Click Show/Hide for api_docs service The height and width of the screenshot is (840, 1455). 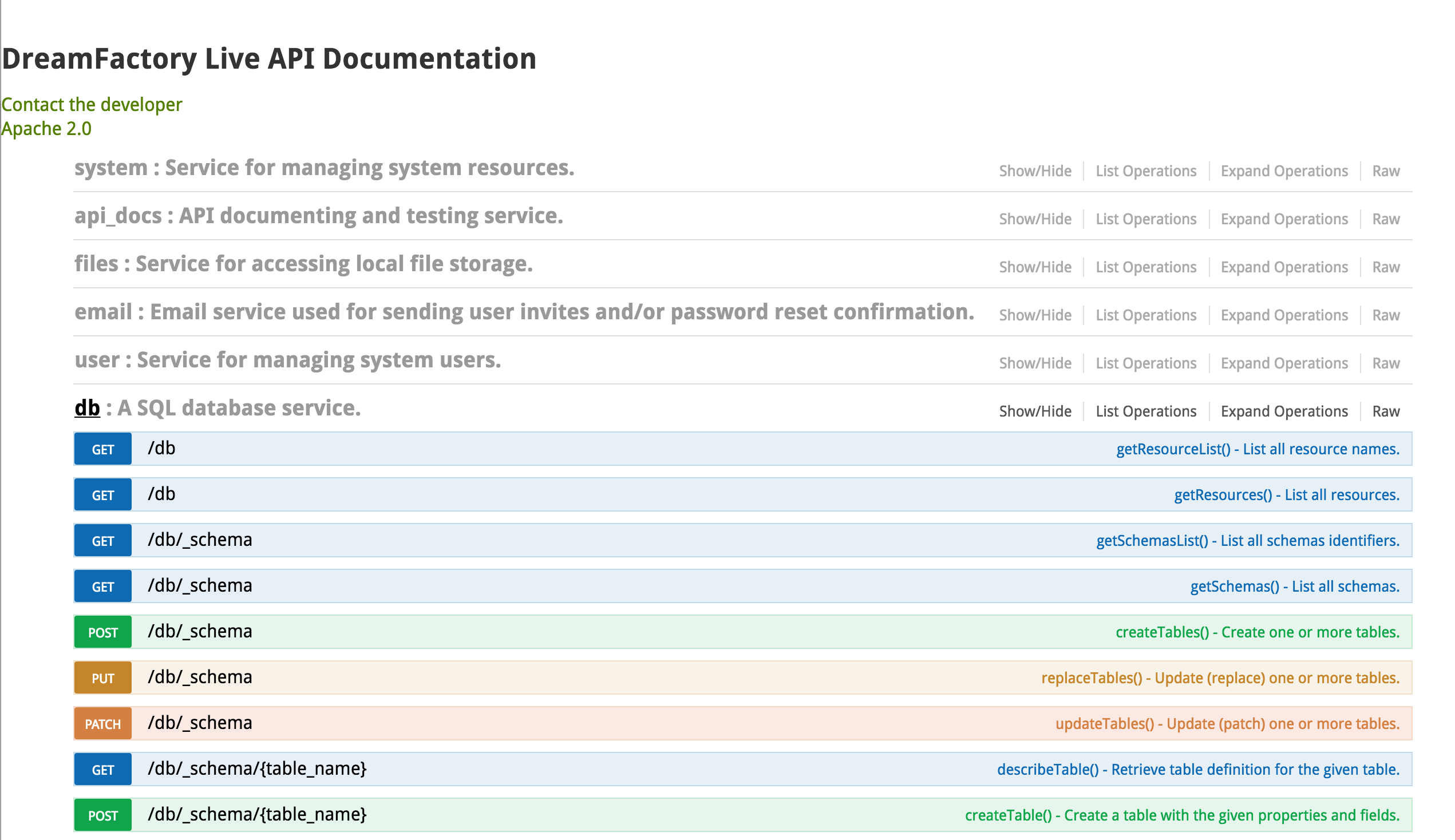(1035, 219)
